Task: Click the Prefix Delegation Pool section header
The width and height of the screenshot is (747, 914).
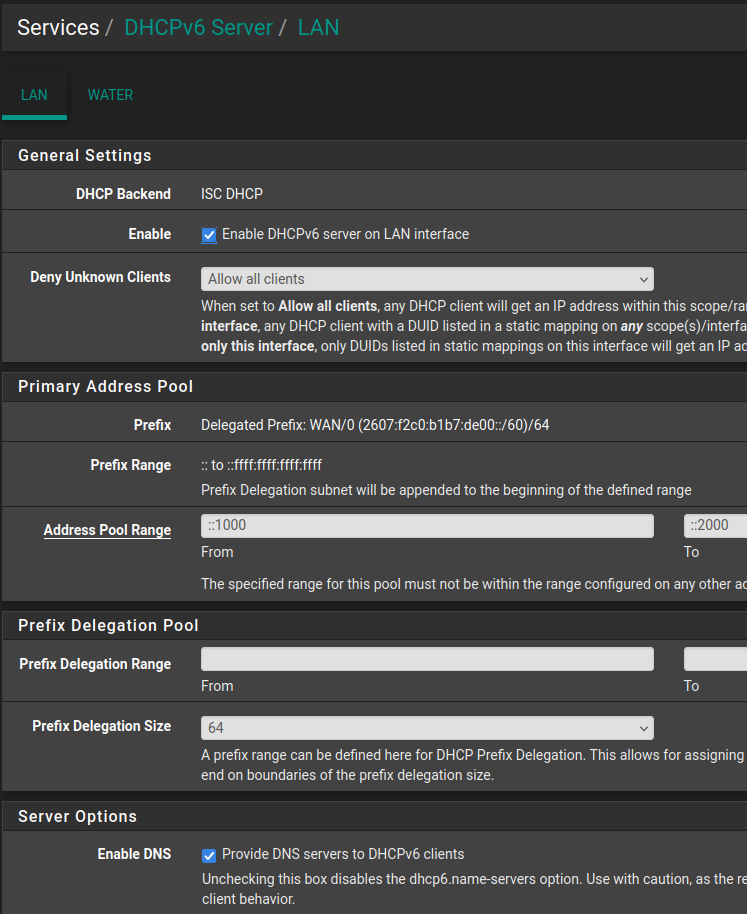Action: (x=108, y=625)
